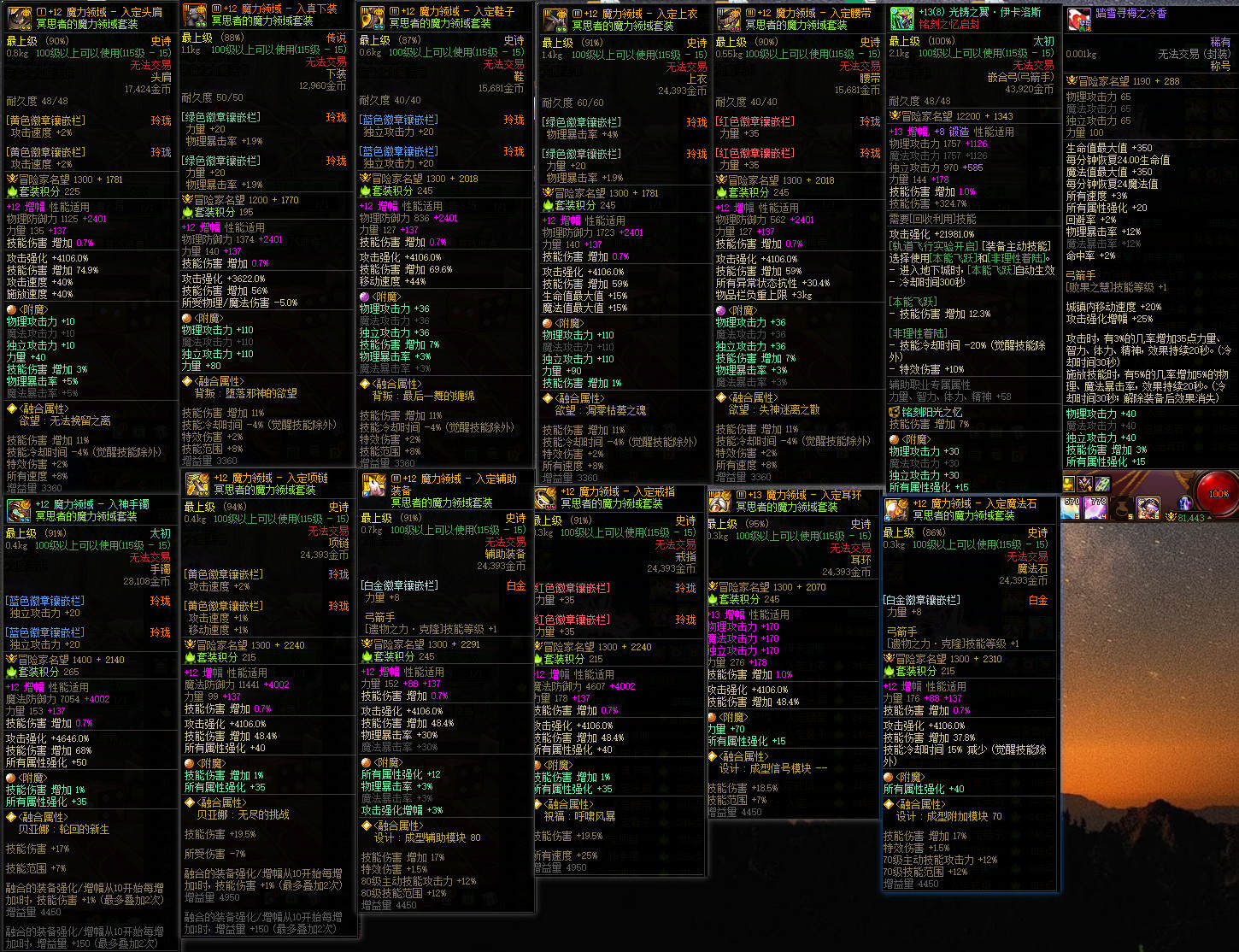Click the first 绿色徽章镶嵌栏 slot on the pants
The image size is (1239, 952).
click(221, 117)
